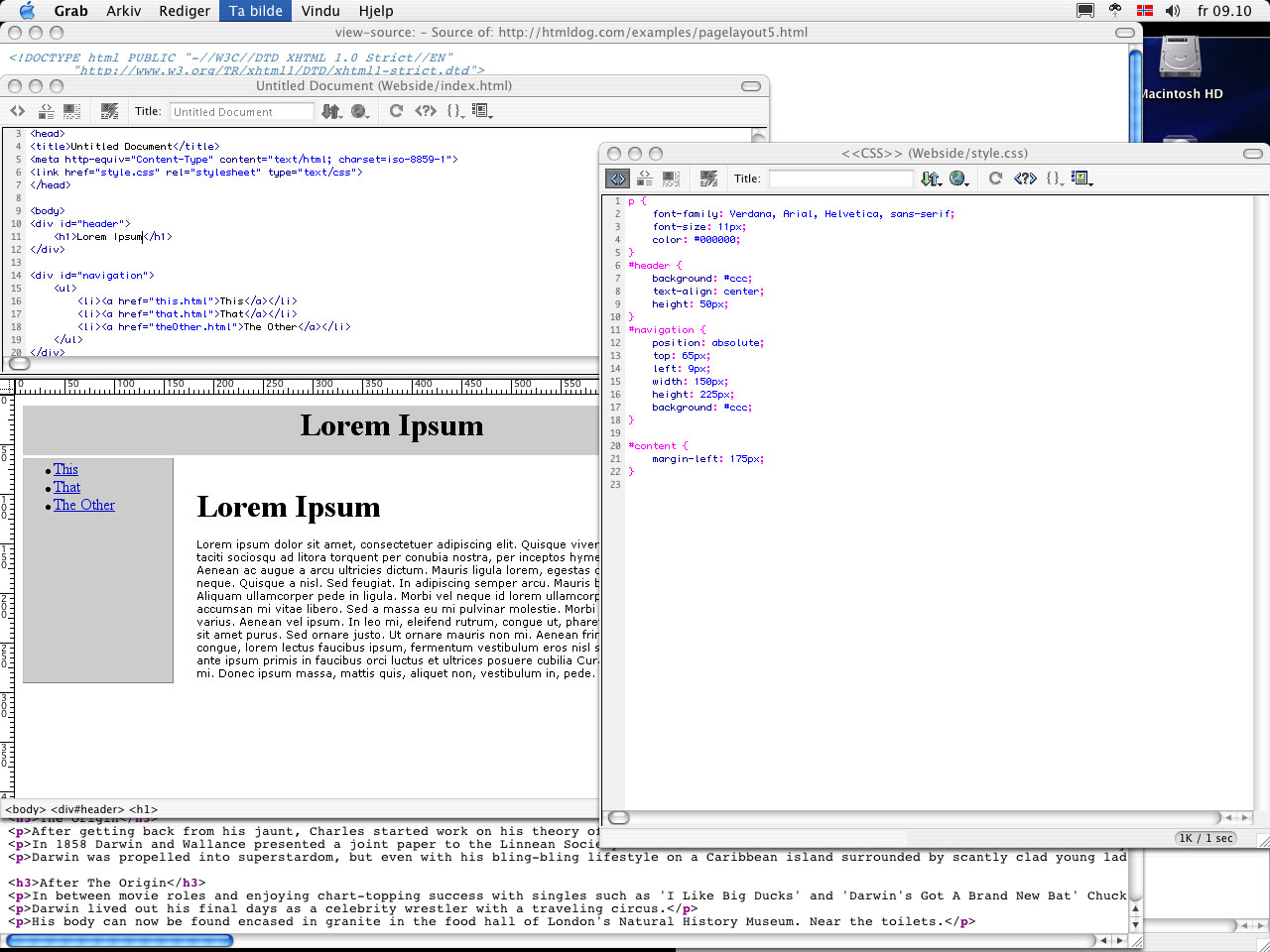Expand View Options dropdown in style.css toolbar
1270x952 pixels.
pyautogui.click(x=1081, y=178)
